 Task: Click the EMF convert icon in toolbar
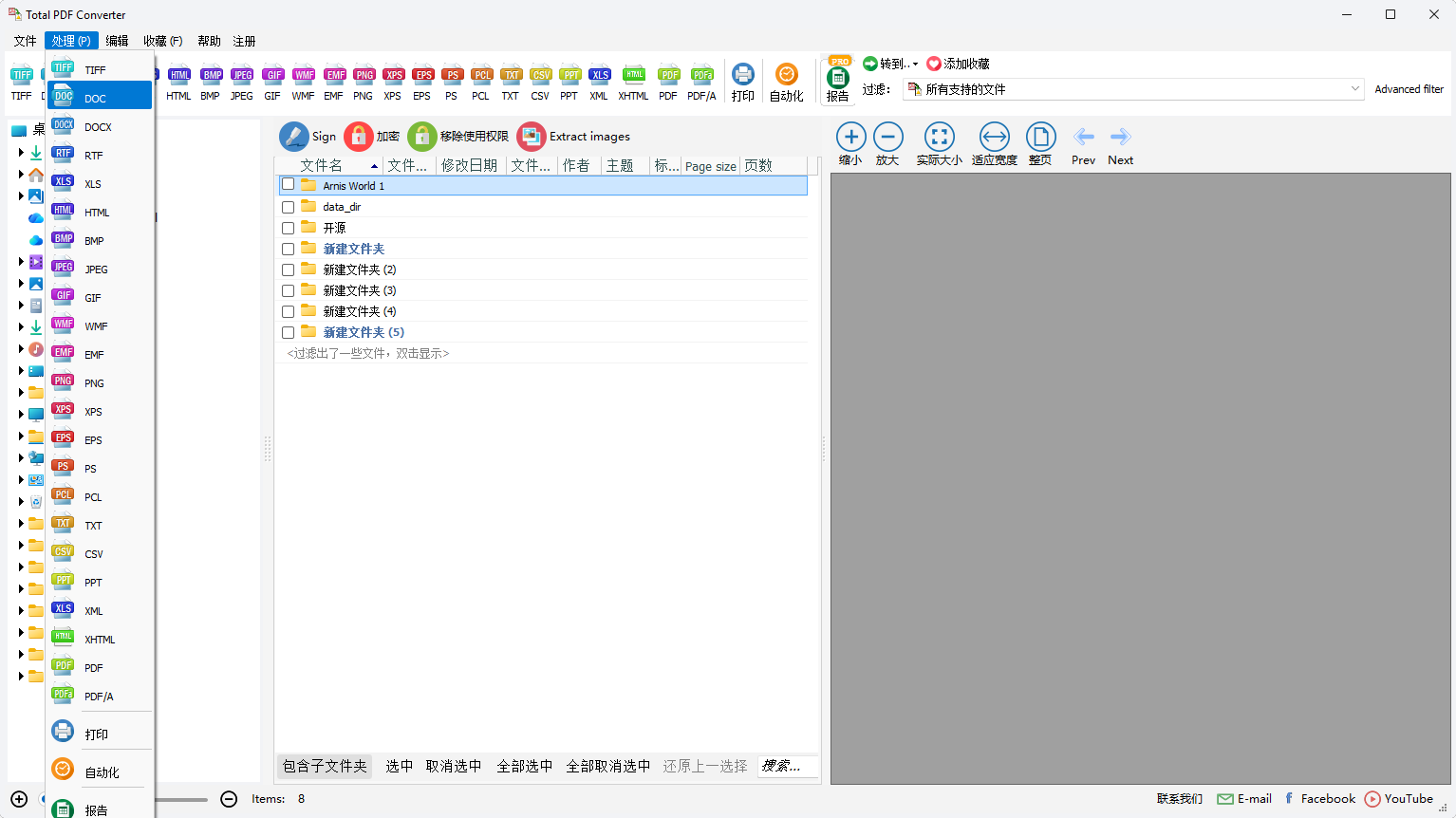(334, 76)
